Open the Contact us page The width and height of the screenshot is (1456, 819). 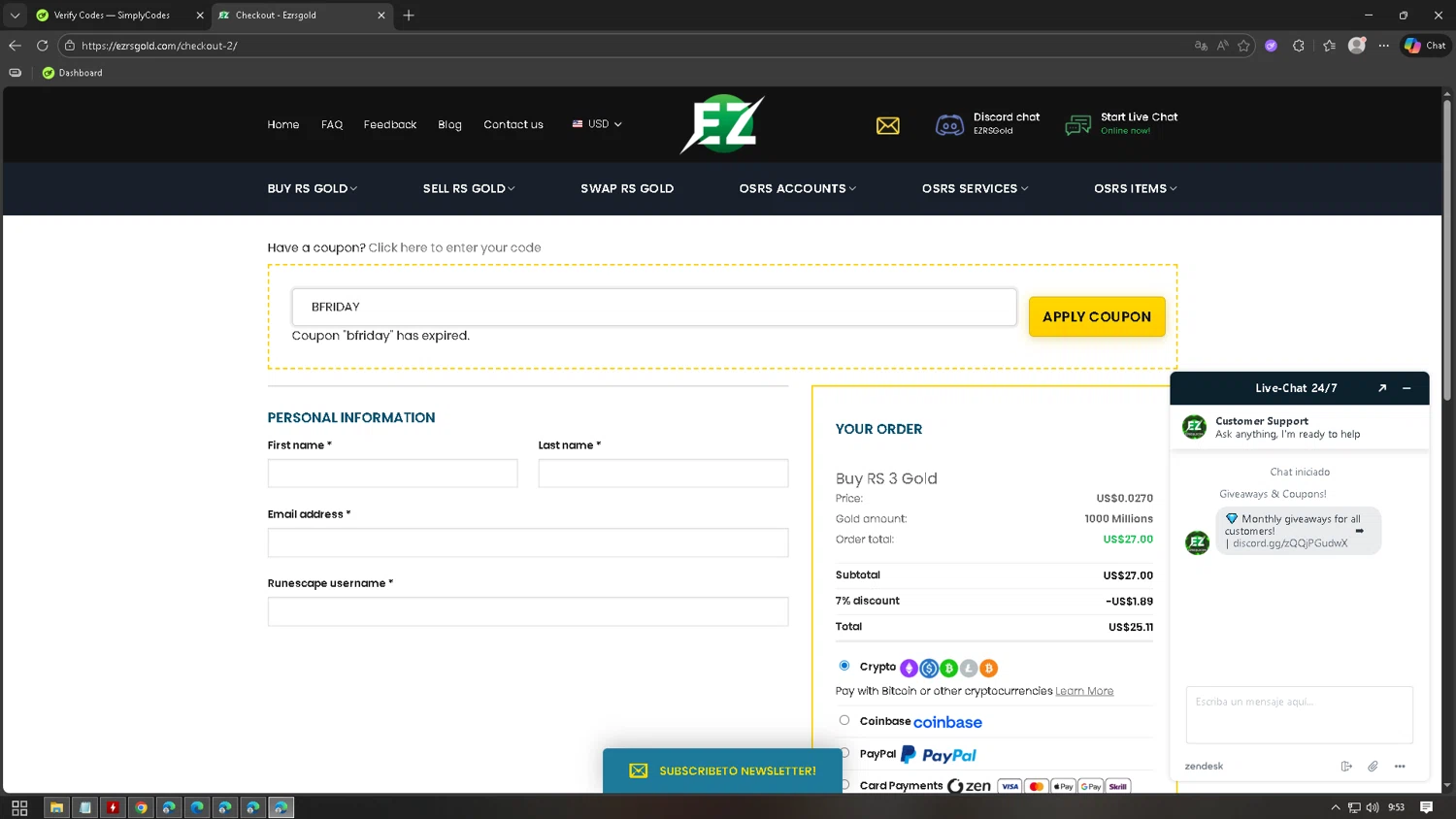pyautogui.click(x=513, y=124)
